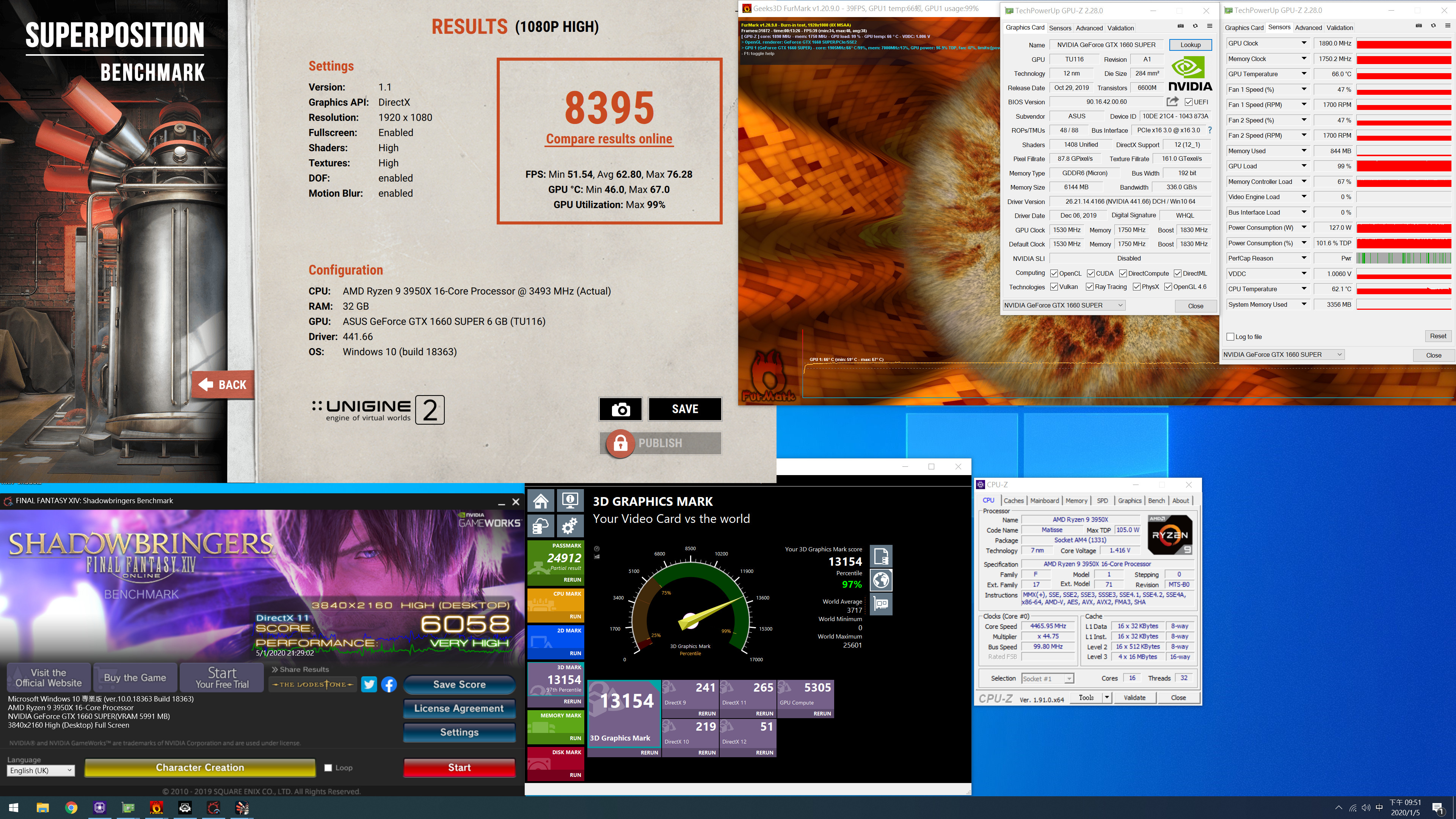Click Save Score in FFXIV benchmark
The width and height of the screenshot is (1456, 819).
pyautogui.click(x=460, y=684)
